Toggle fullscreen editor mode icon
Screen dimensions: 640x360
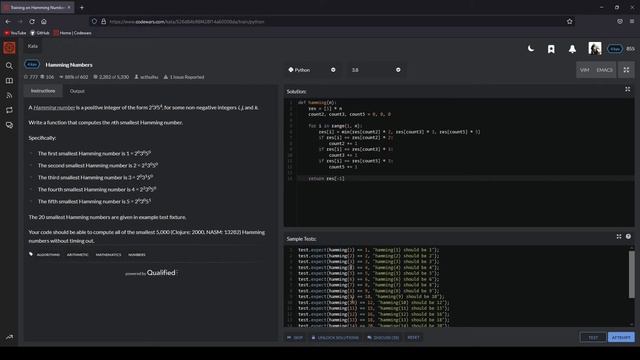[626, 70]
